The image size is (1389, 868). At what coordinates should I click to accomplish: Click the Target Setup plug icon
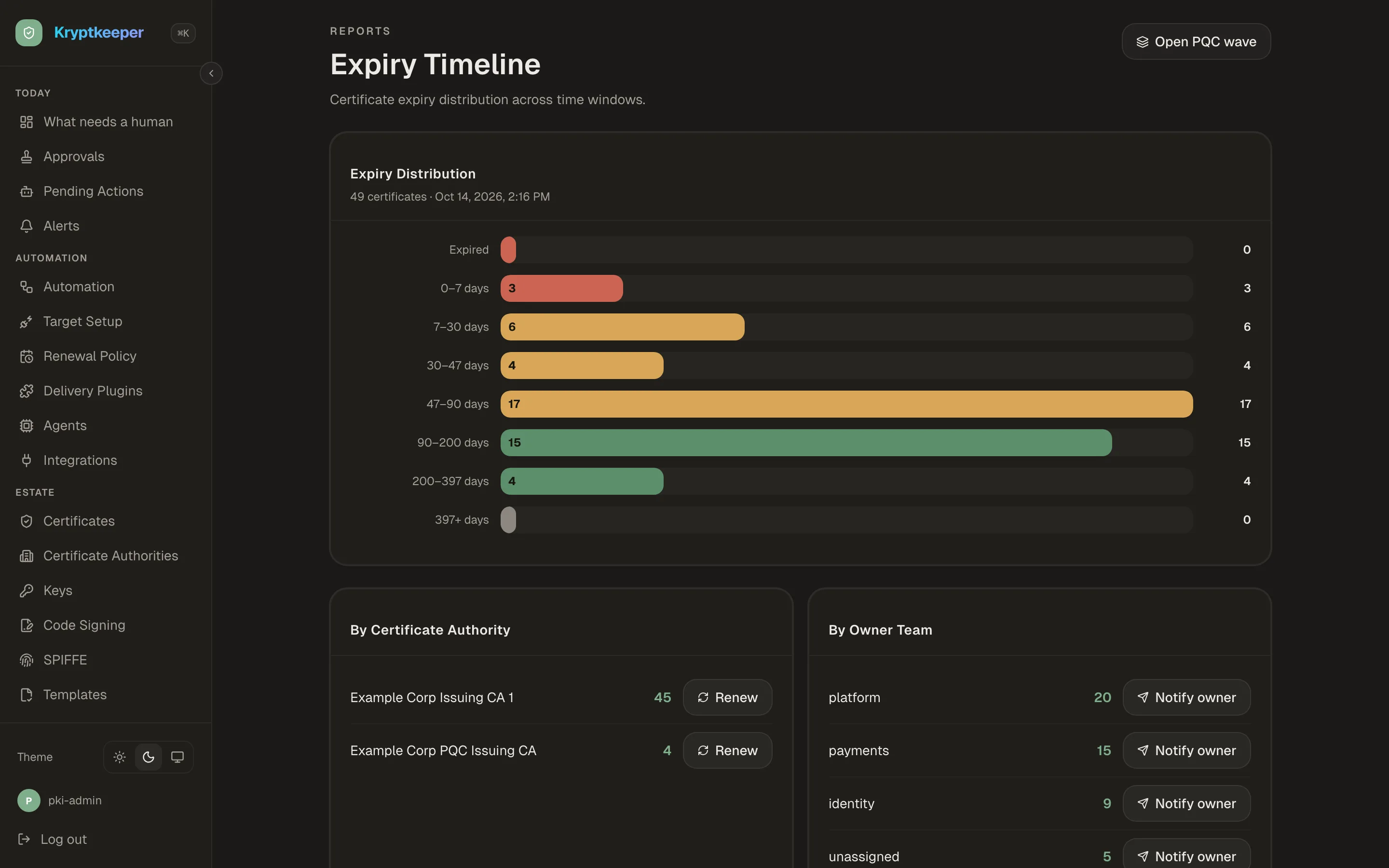(x=27, y=322)
